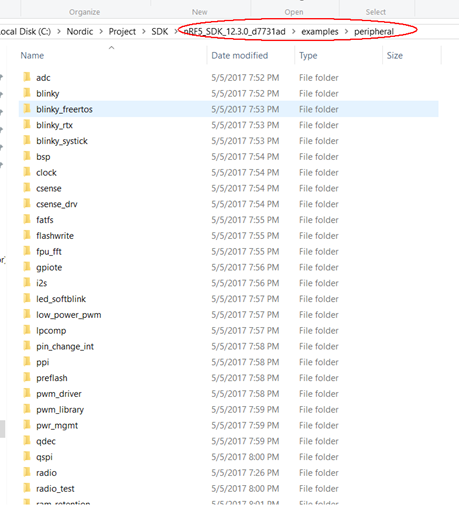Expand the chevron after Nordic in path
The height and width of the screenshot is (518, 459).
(101, 32)
